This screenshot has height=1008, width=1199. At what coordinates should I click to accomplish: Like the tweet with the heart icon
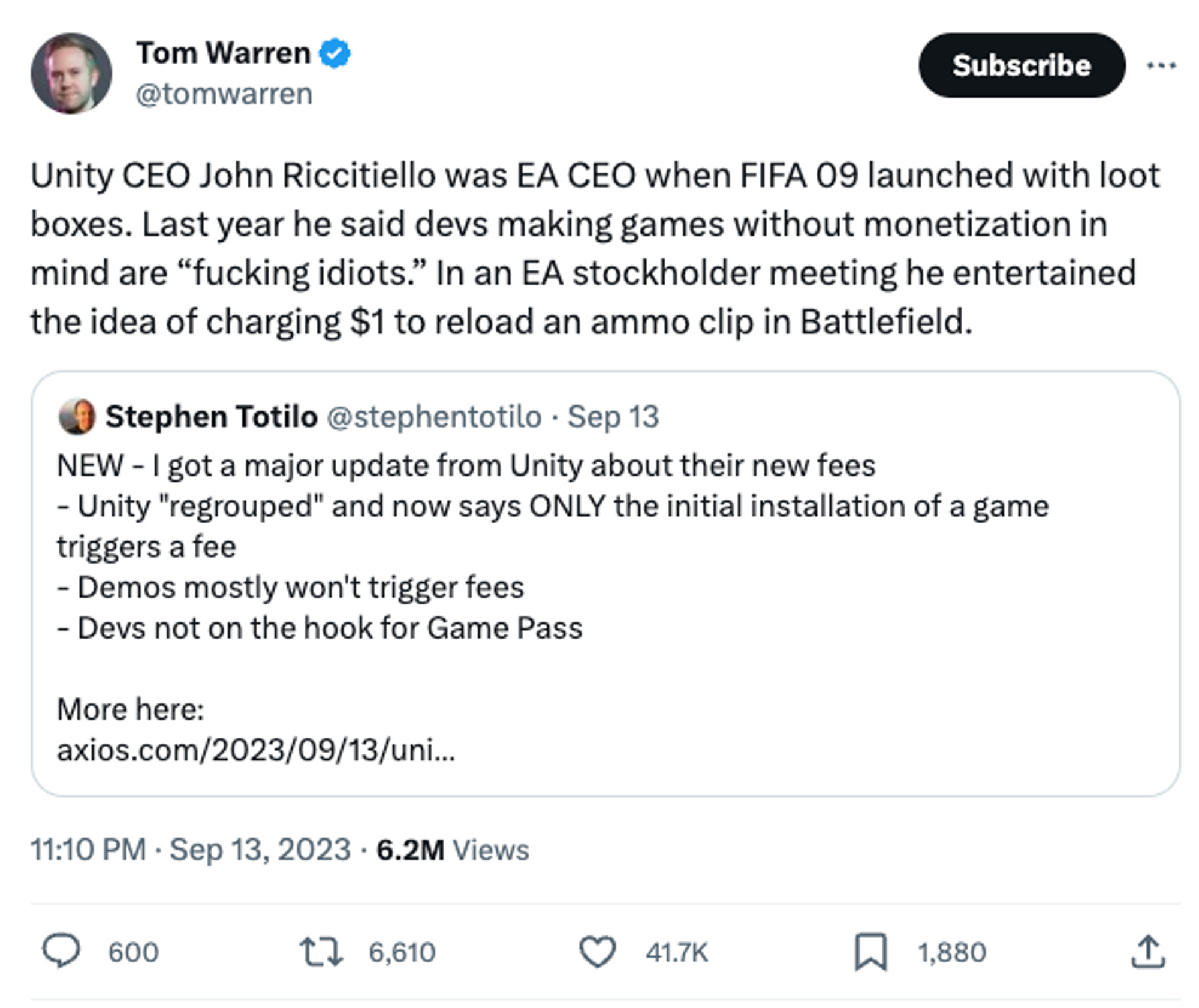(x=597, y=952)
